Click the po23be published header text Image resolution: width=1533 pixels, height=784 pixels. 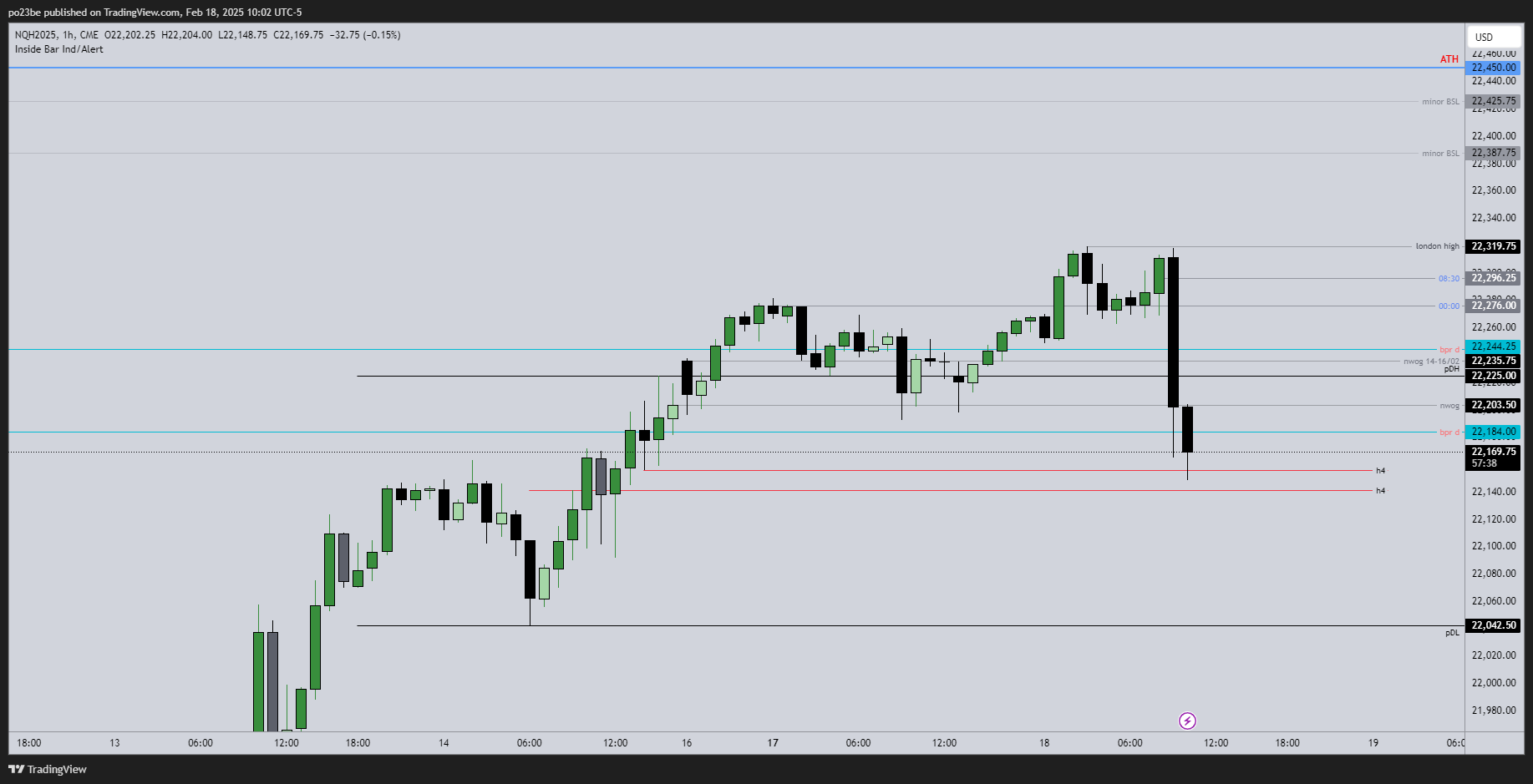pyautogui.click(x=155, y=13)
